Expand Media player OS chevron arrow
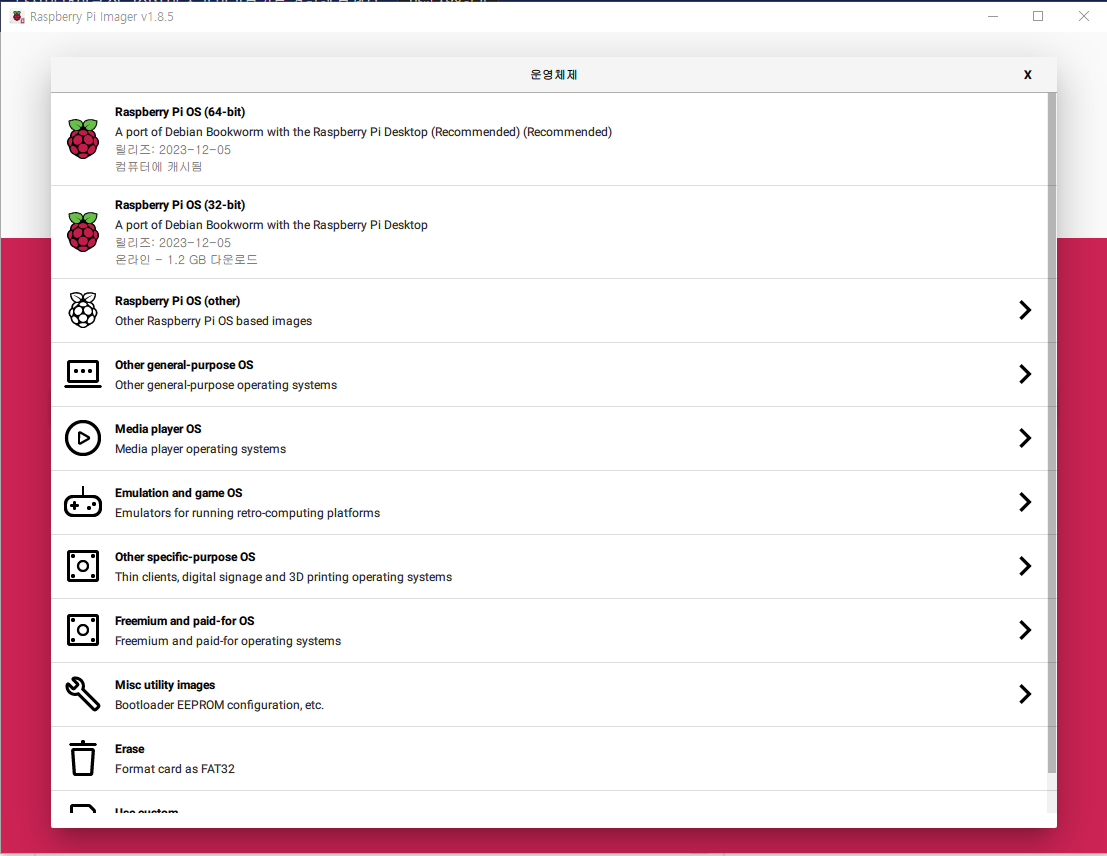The width and height of the screenshot is (1107, 856). point(1025,438)
